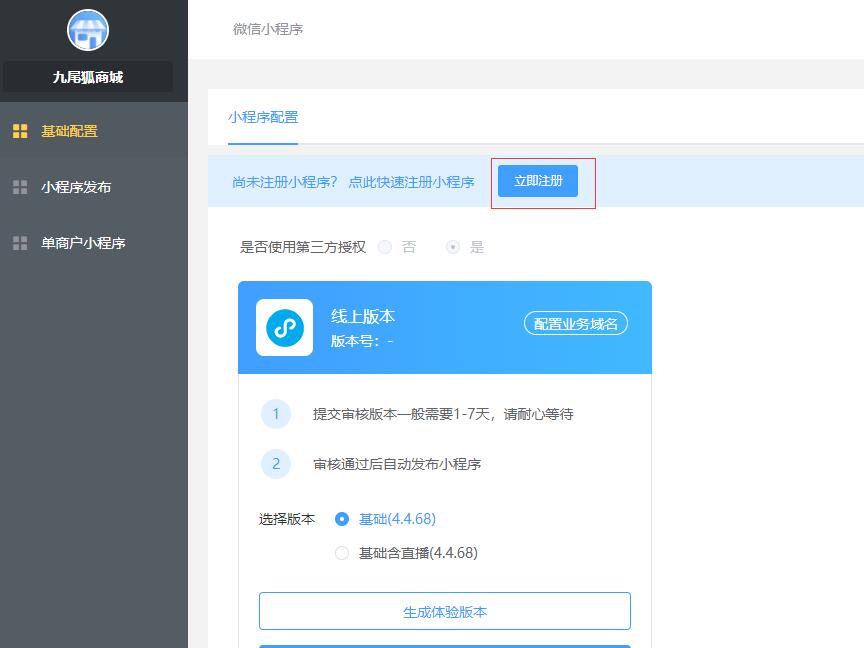Click the 九尾狐商城 shop logo avatar
This screenshot has height=648, width=864.
click(88, 30)
